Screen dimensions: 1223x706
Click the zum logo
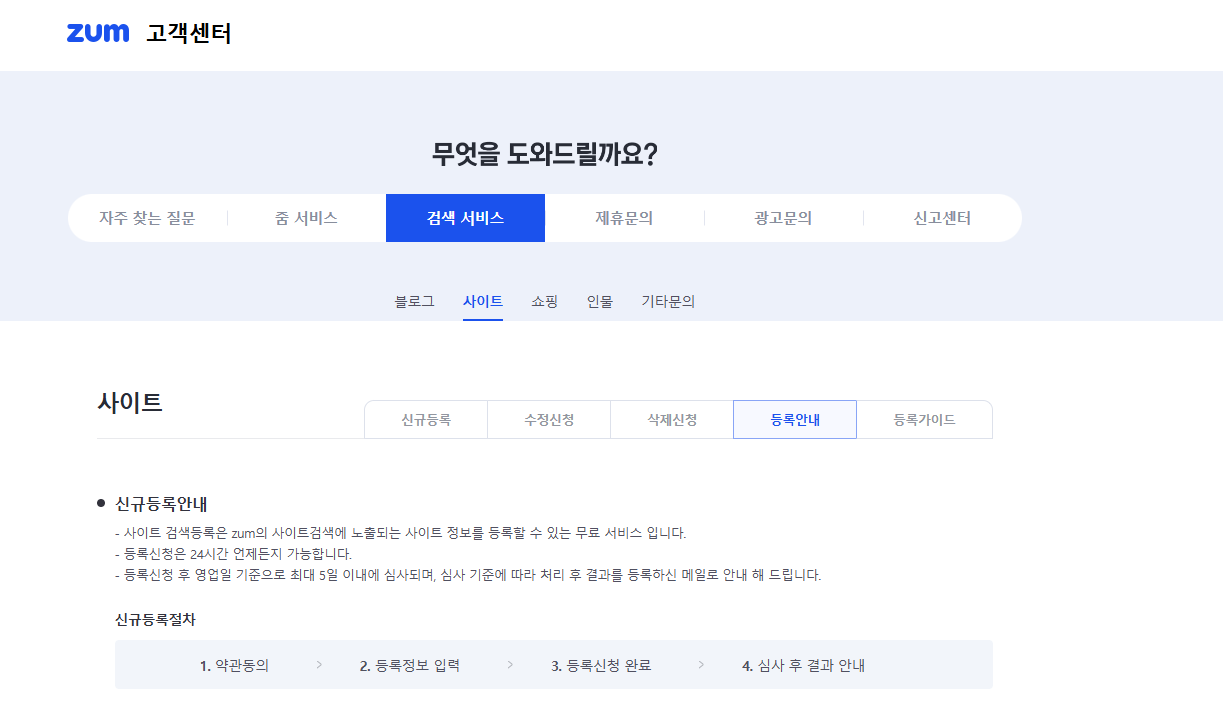pyautogui.click(x=98, y=33)
